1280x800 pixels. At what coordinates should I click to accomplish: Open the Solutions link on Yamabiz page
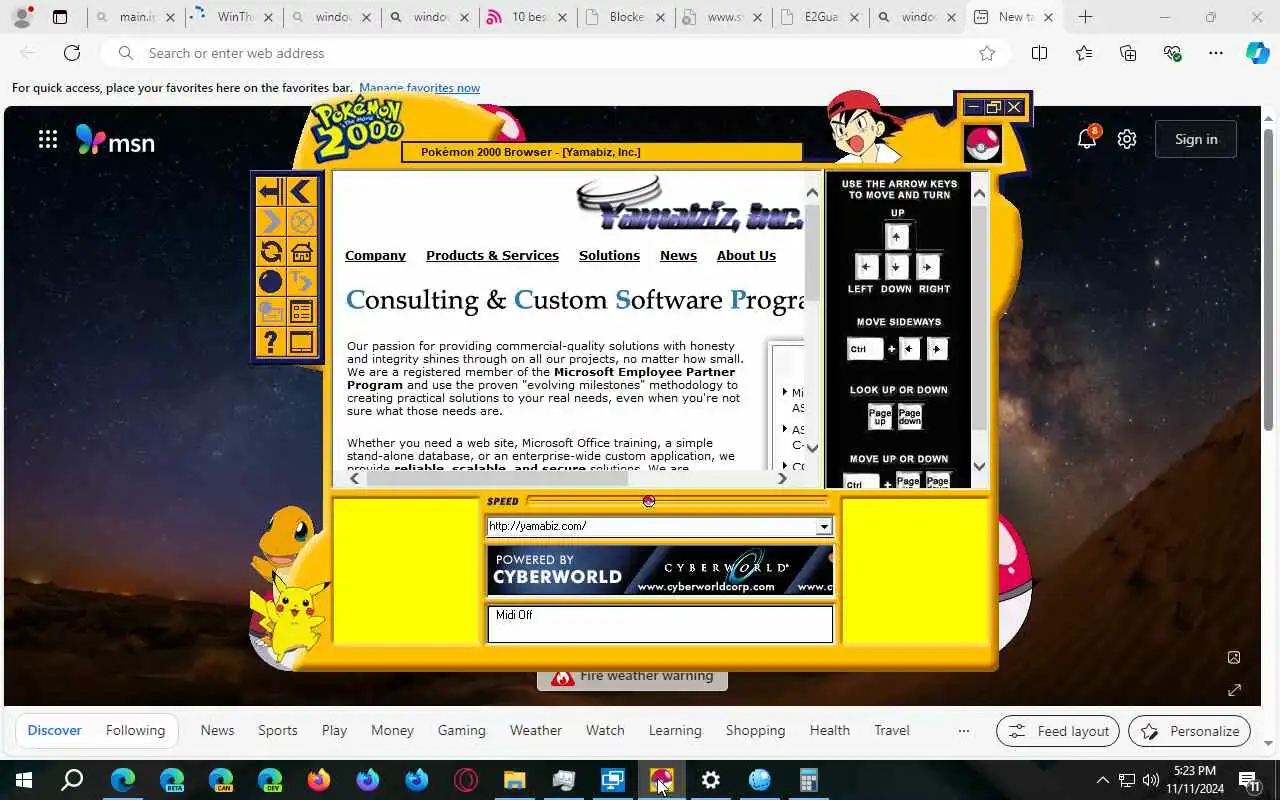pyautogui.click(x=609, y=255)
